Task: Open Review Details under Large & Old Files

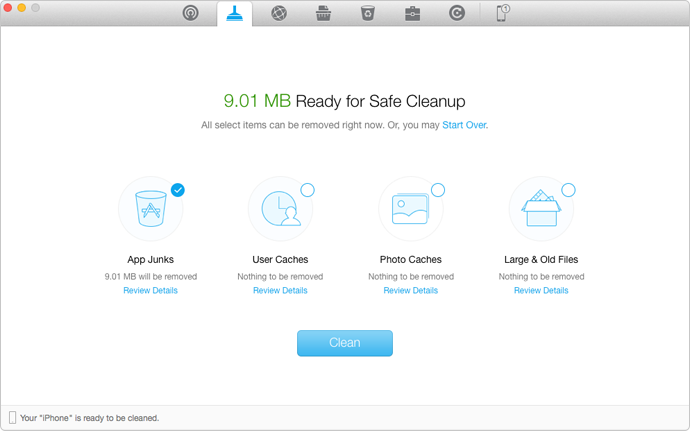Action: pyautogui.click(x=541, y=291)
